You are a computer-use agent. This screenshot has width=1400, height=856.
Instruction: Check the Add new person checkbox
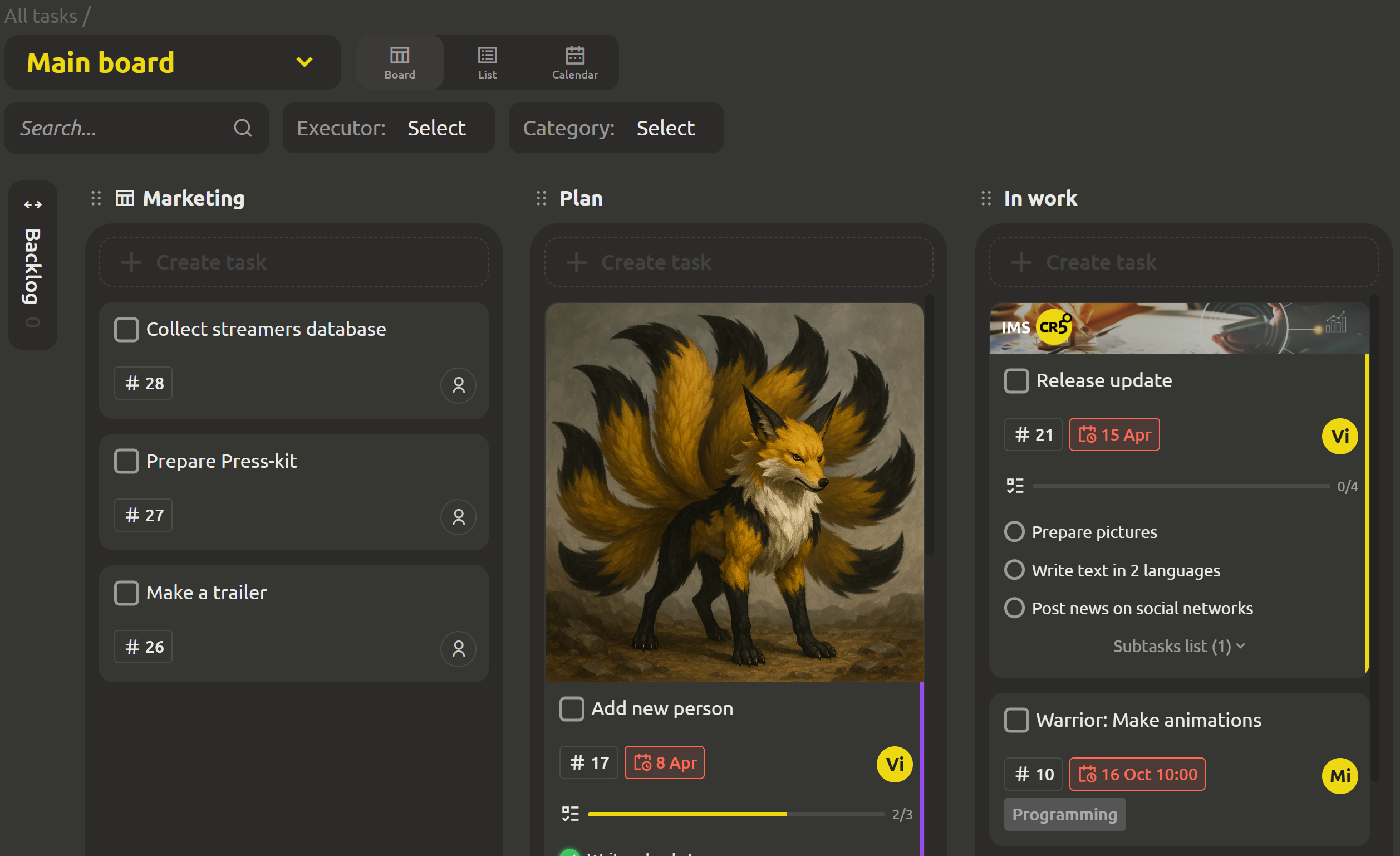point(572,709)
